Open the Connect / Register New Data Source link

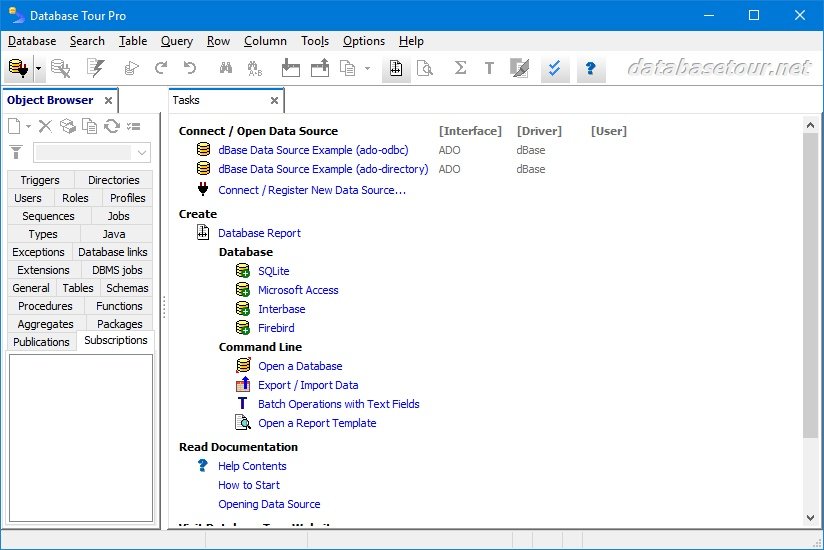(x=312, y=190)
